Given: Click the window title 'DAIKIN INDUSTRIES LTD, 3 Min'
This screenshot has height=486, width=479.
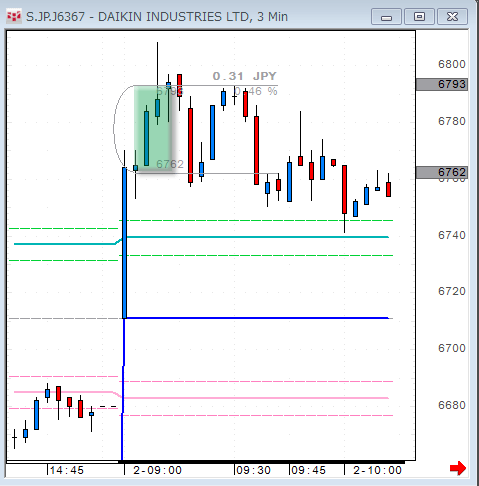Looking at the screenshot, I should click(193, 17).
